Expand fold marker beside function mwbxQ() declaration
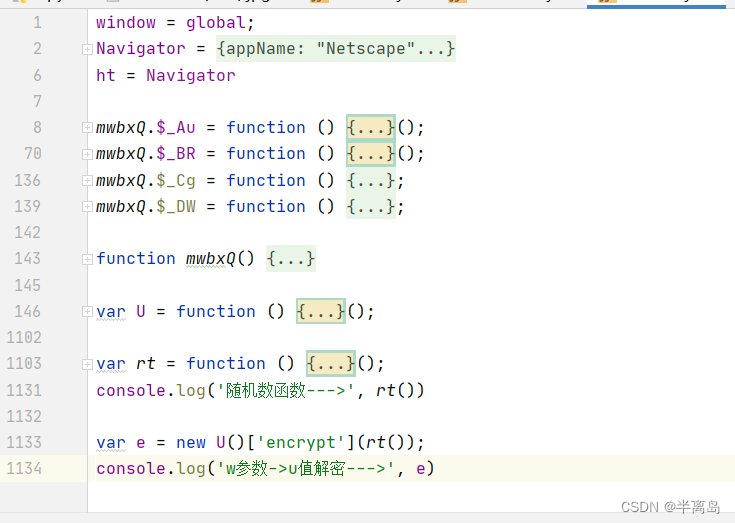Screen dimensions: 735x523 click(87, 259)
